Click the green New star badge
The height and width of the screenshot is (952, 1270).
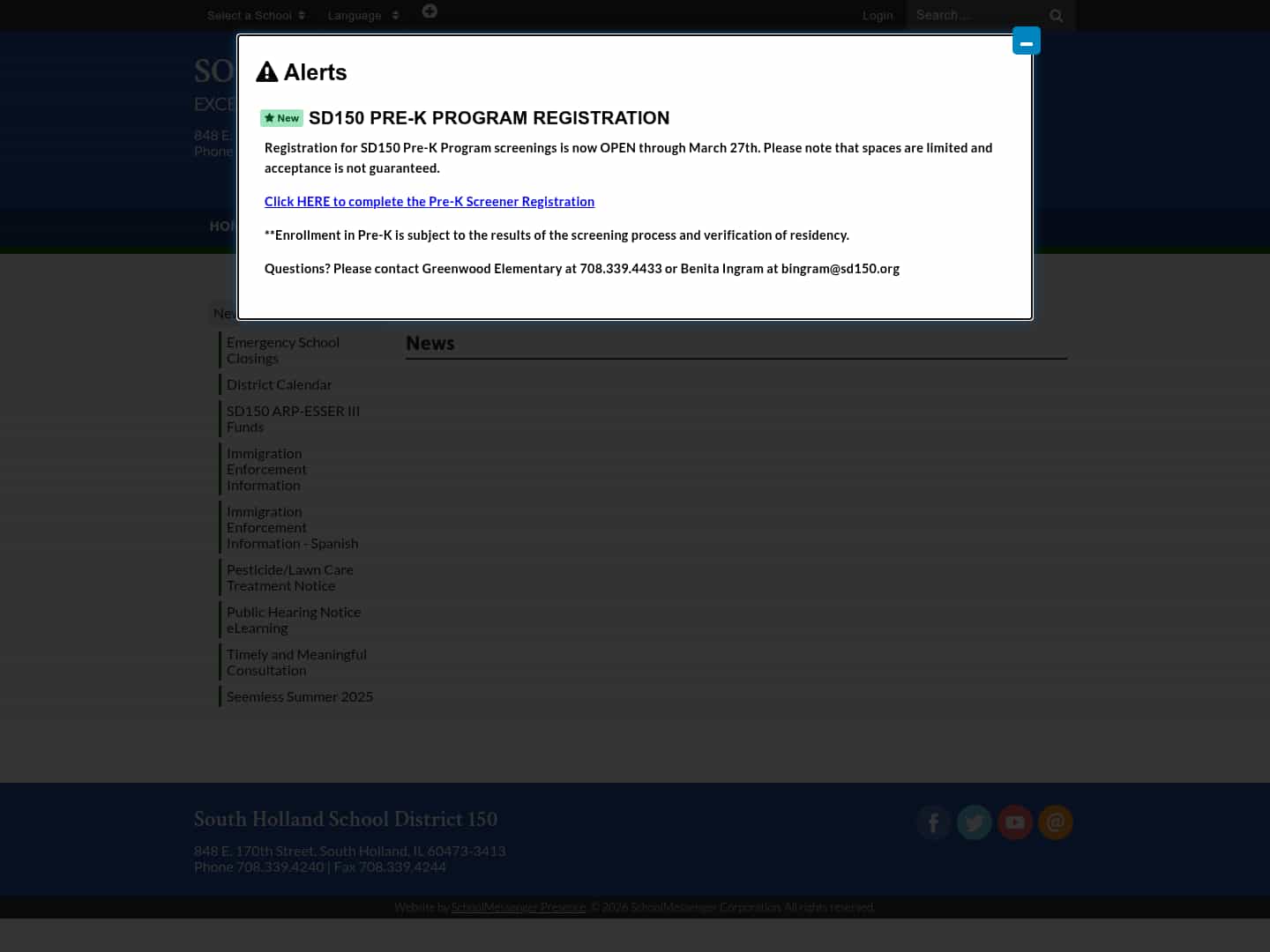(281, 117)
